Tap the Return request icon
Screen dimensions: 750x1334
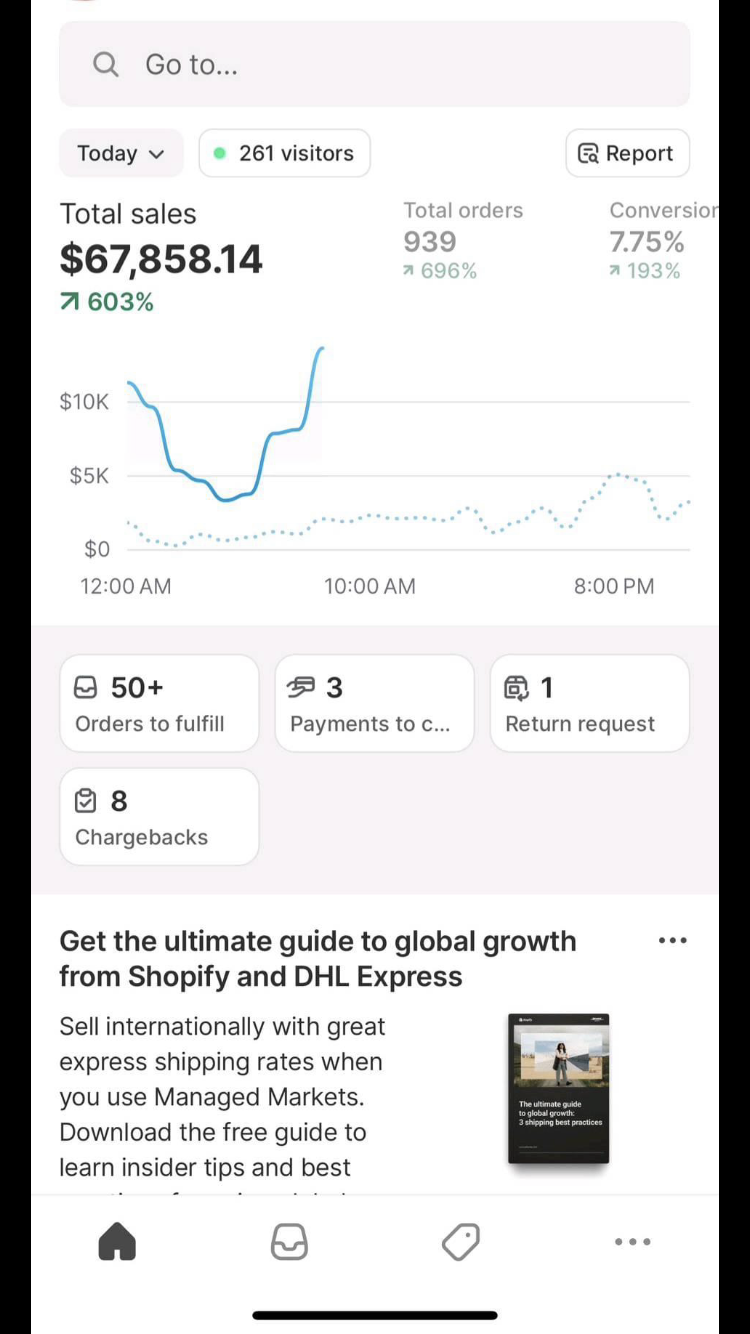[516, 688]
